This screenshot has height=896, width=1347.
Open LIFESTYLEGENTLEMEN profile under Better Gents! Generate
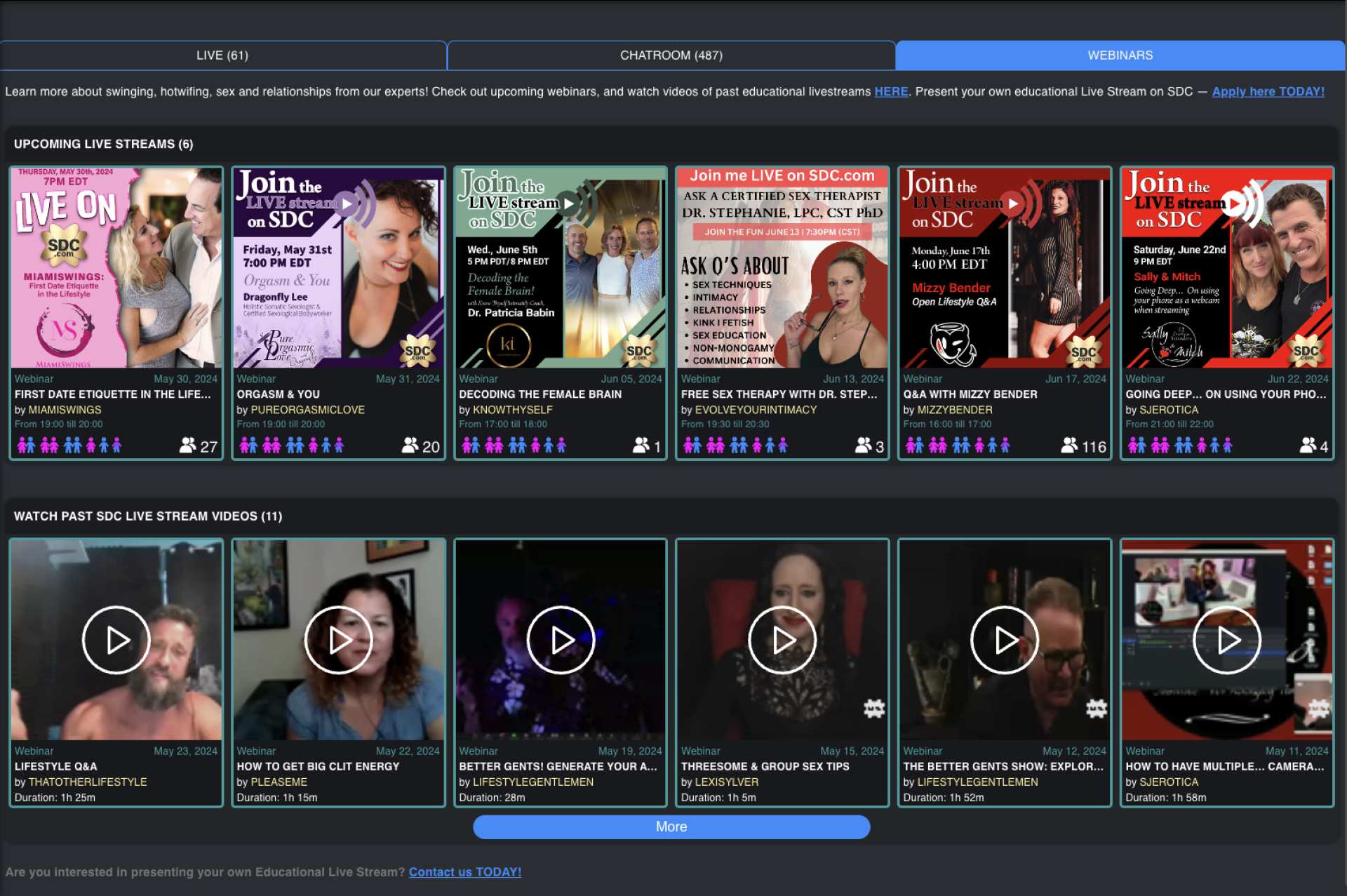click(533, 782)
